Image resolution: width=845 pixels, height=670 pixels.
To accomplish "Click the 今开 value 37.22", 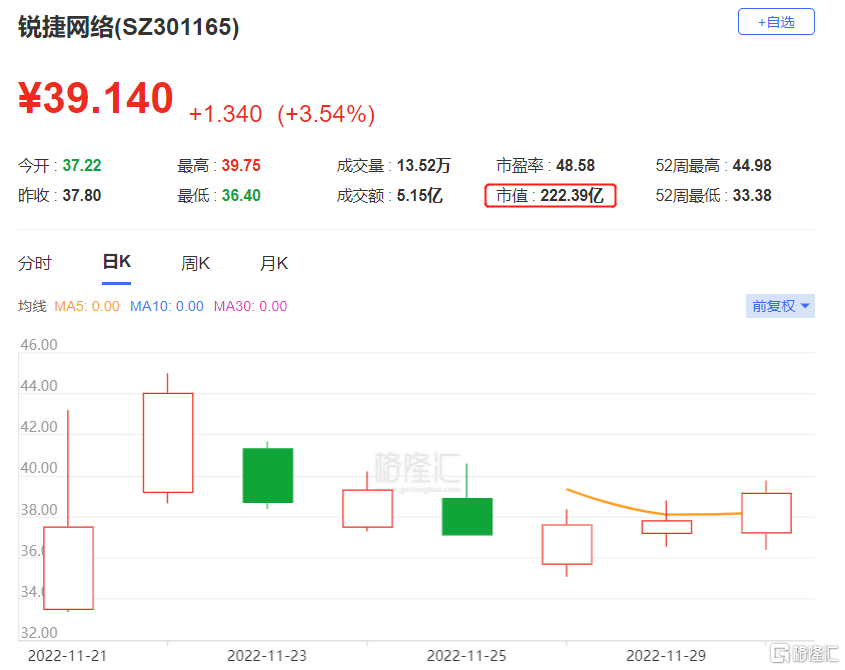I will point(82,165).
